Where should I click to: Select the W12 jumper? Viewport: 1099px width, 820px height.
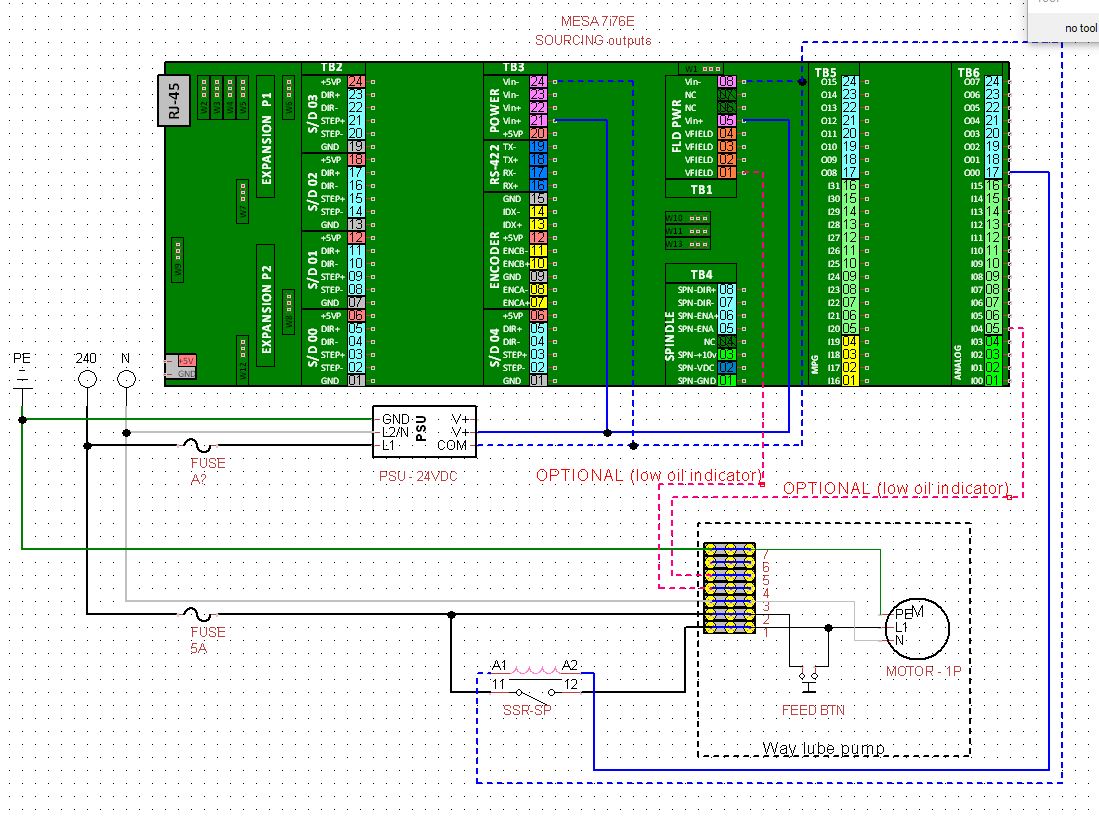pos(243,359)
